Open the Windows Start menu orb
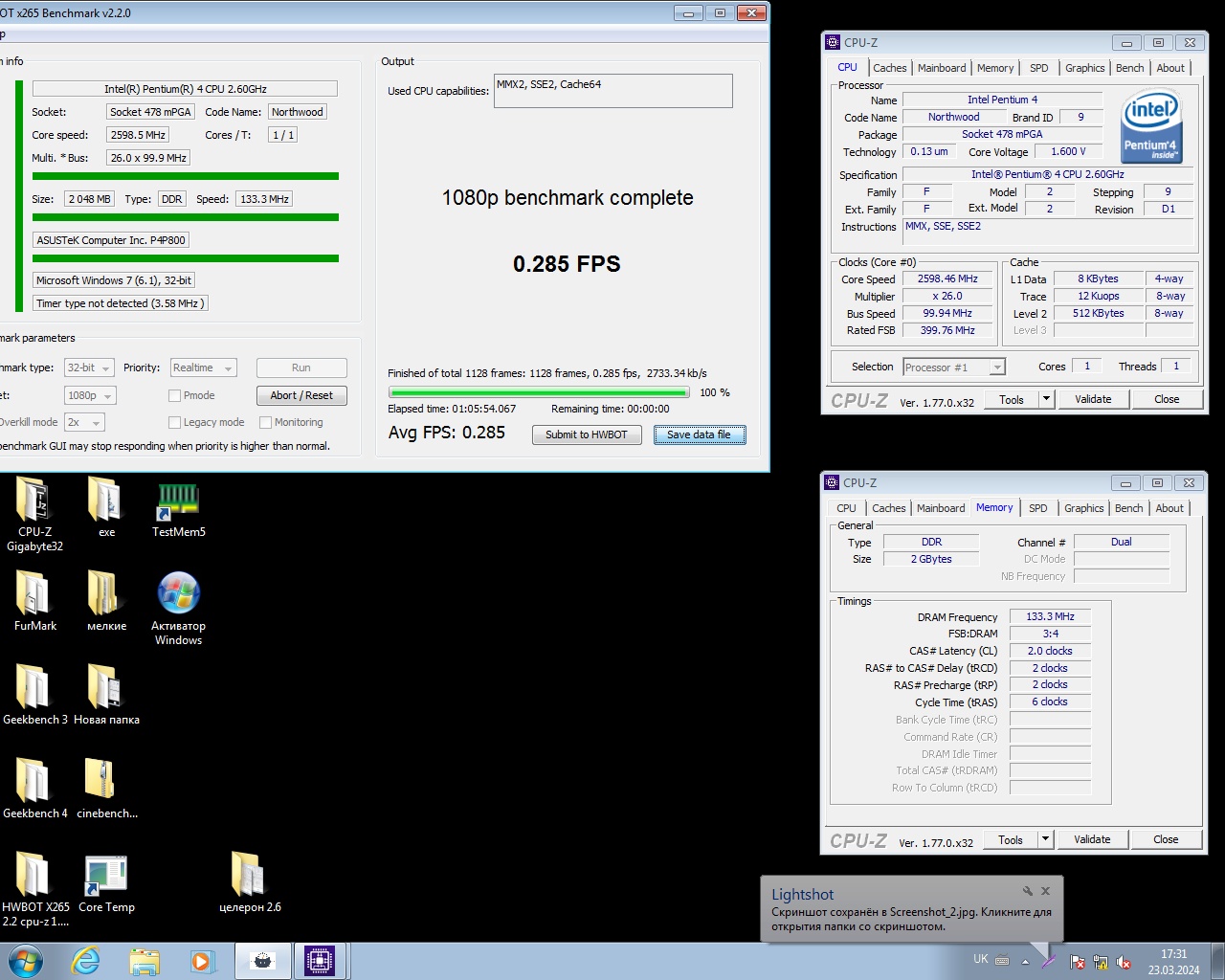The image size is (1225, 980). pos(26,961)
